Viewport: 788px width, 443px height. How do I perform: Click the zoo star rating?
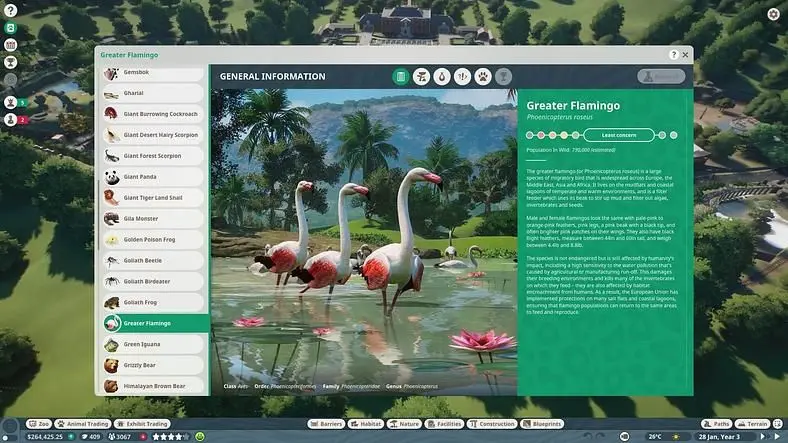click(x=171, y=437)
